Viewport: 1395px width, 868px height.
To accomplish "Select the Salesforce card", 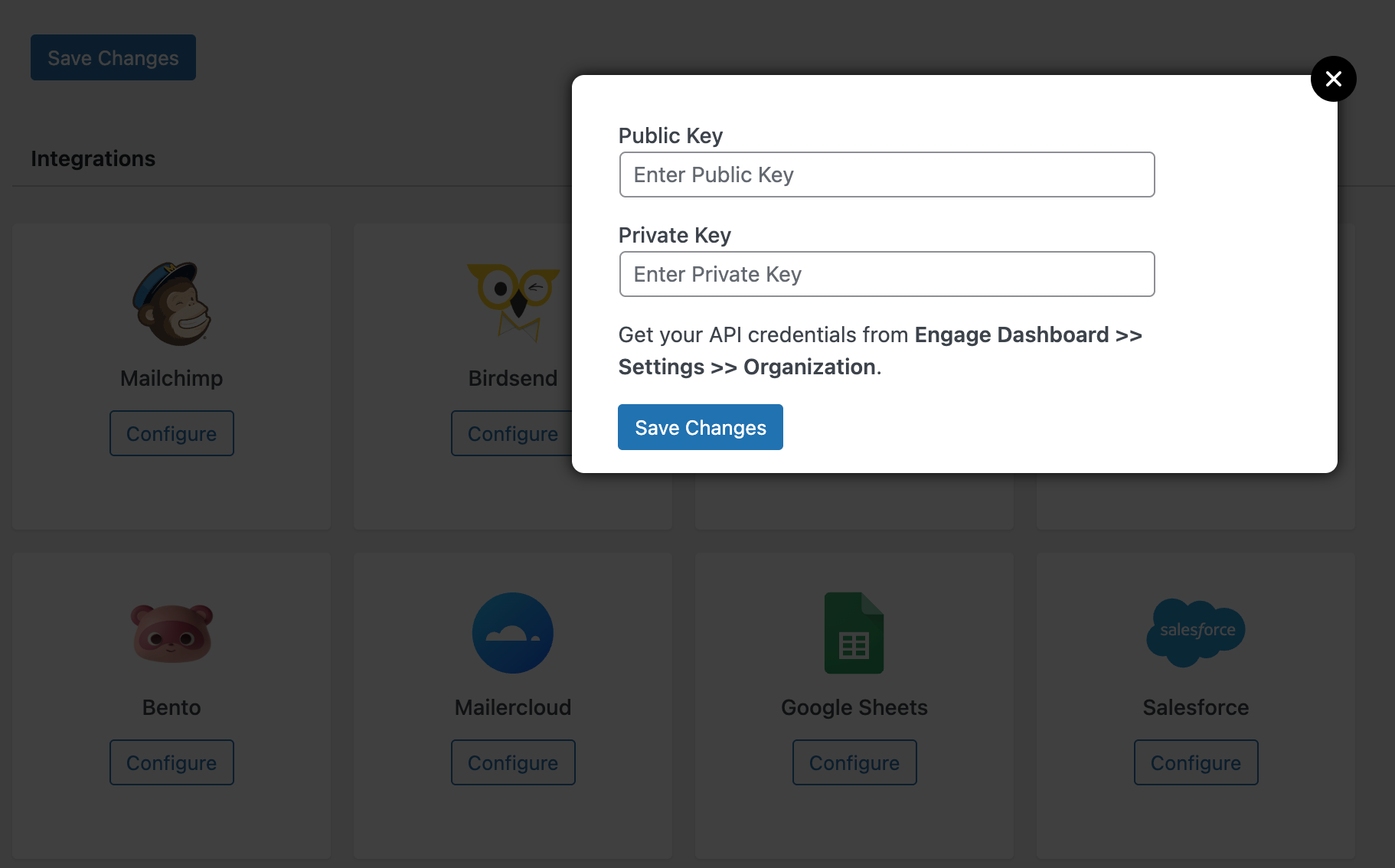I will [x=1194, y=827].
